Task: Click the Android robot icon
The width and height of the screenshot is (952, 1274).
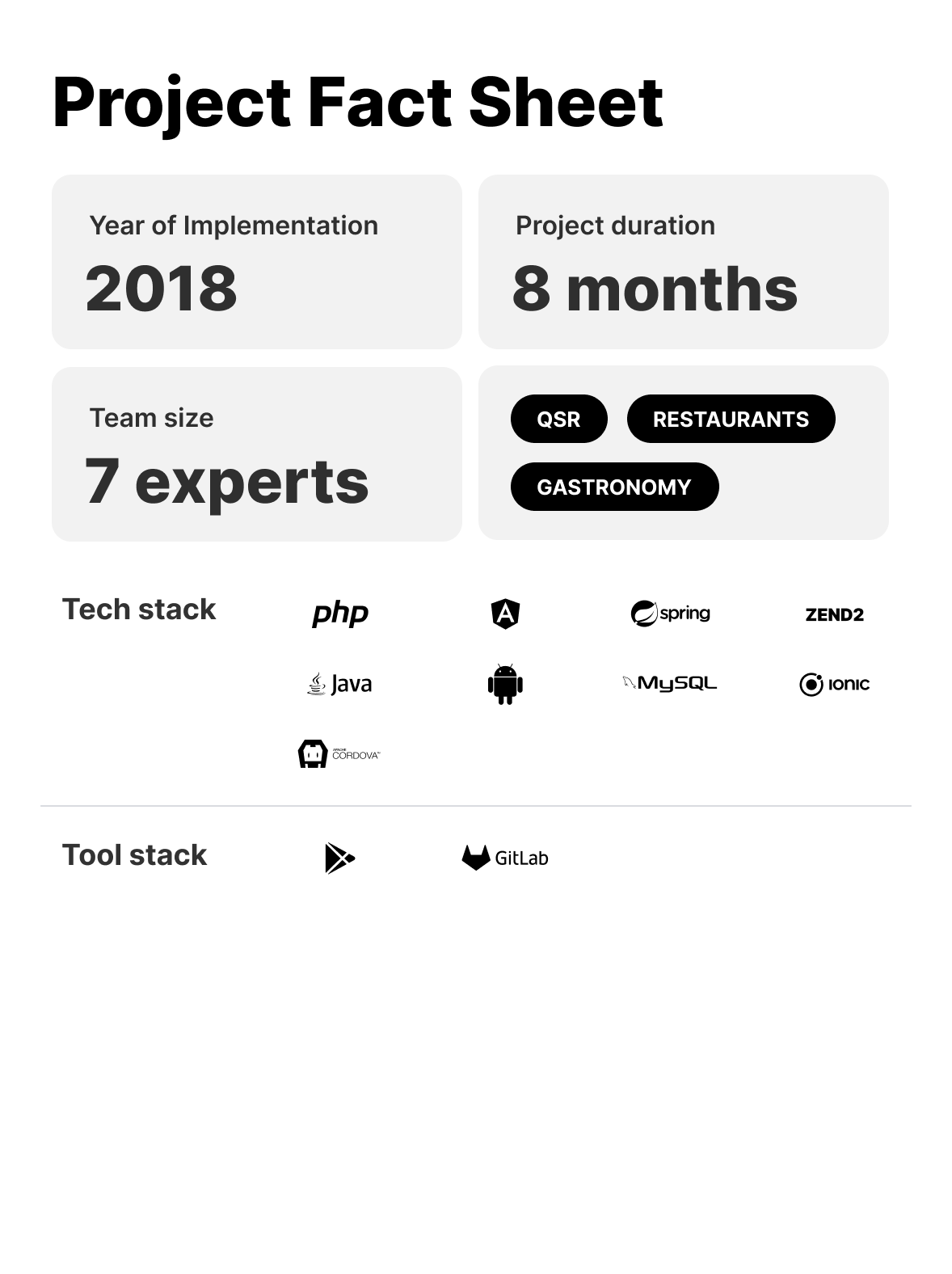Action: pyautogui.click(x=505, y=684)
